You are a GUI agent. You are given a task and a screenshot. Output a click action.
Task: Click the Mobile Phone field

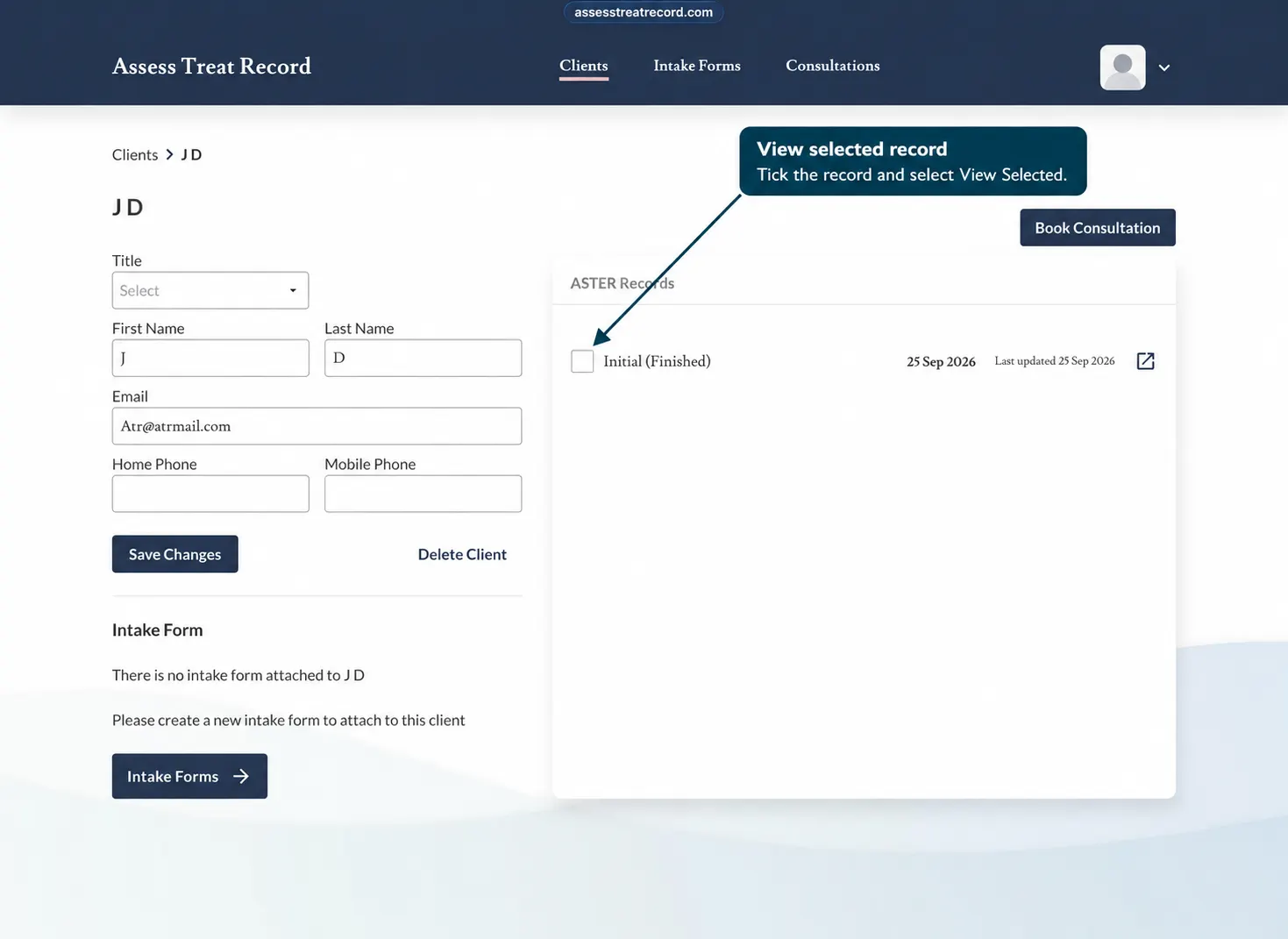pos(423,494)
